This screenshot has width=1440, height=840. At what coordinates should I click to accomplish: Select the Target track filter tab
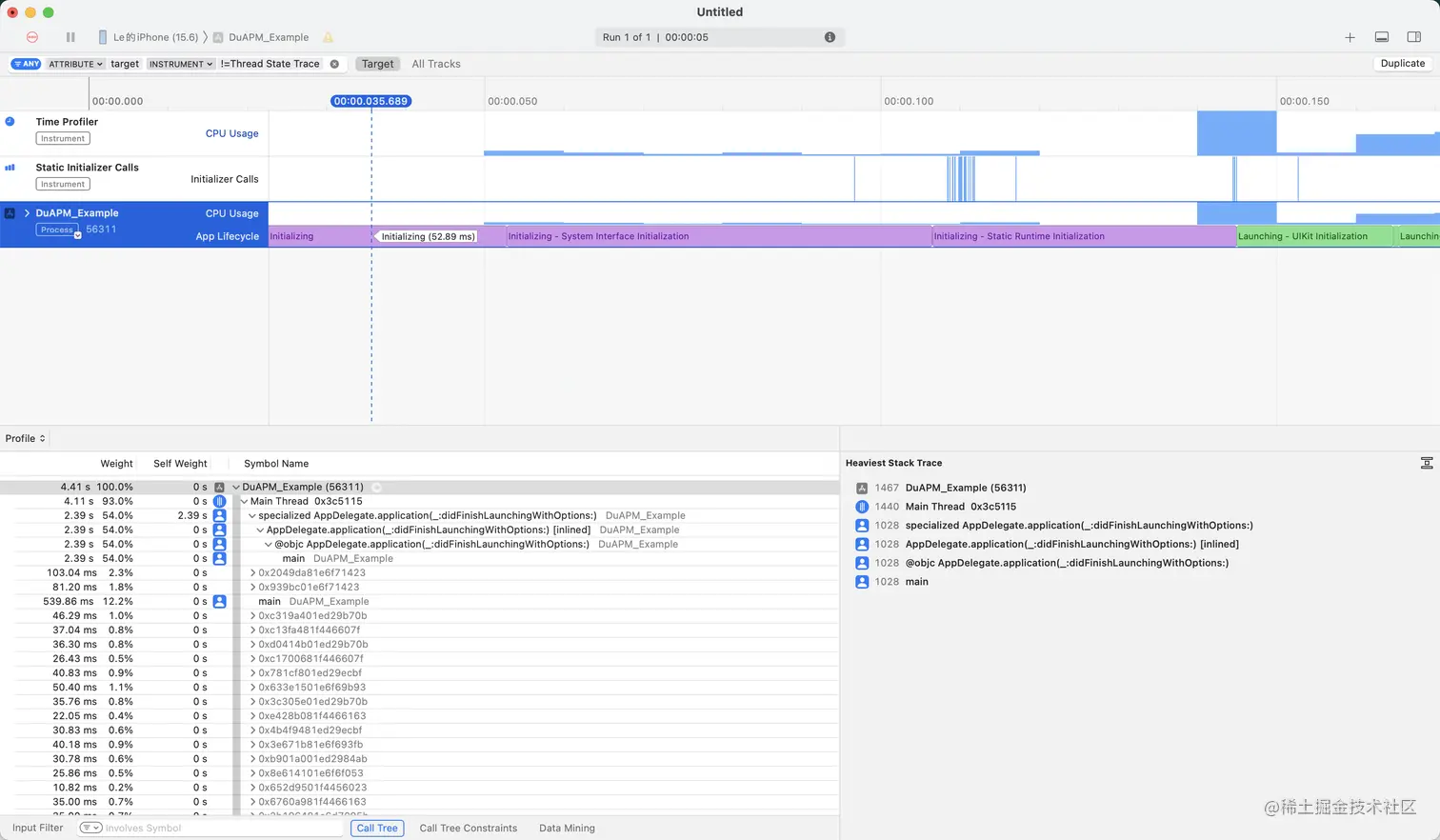click(x=377, y=64)
